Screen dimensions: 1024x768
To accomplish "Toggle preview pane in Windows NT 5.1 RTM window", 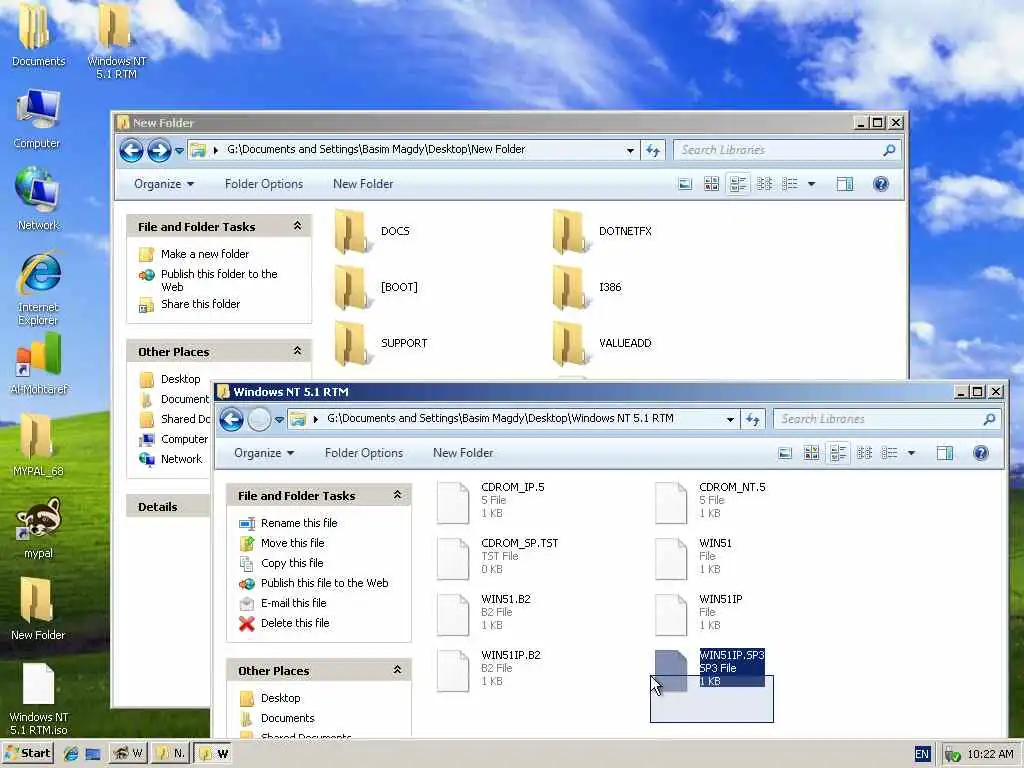I will 944,453.
